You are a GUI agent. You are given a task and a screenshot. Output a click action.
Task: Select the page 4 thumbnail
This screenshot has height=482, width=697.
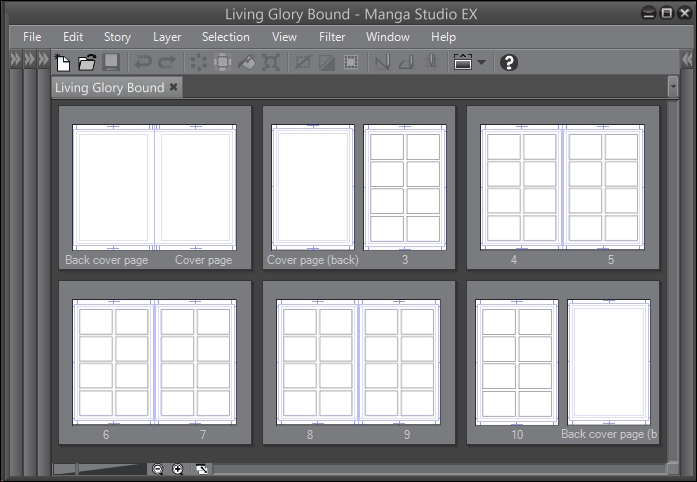(521, 187)
